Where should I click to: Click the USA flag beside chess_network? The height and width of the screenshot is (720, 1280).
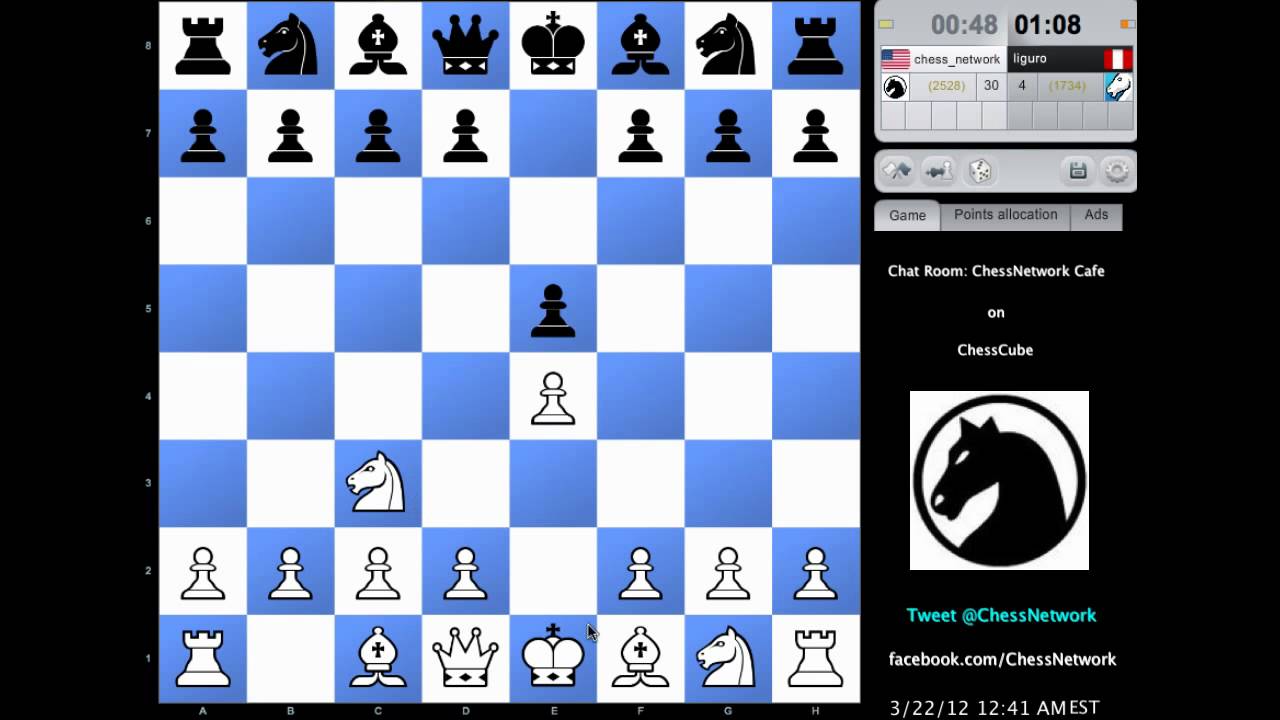click(x=895, y=59)
